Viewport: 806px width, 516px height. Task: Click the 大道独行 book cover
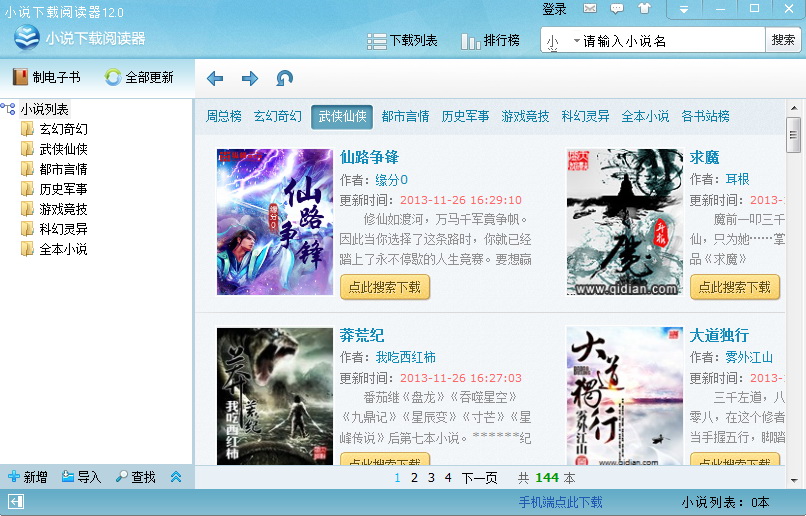pos(625,396)
